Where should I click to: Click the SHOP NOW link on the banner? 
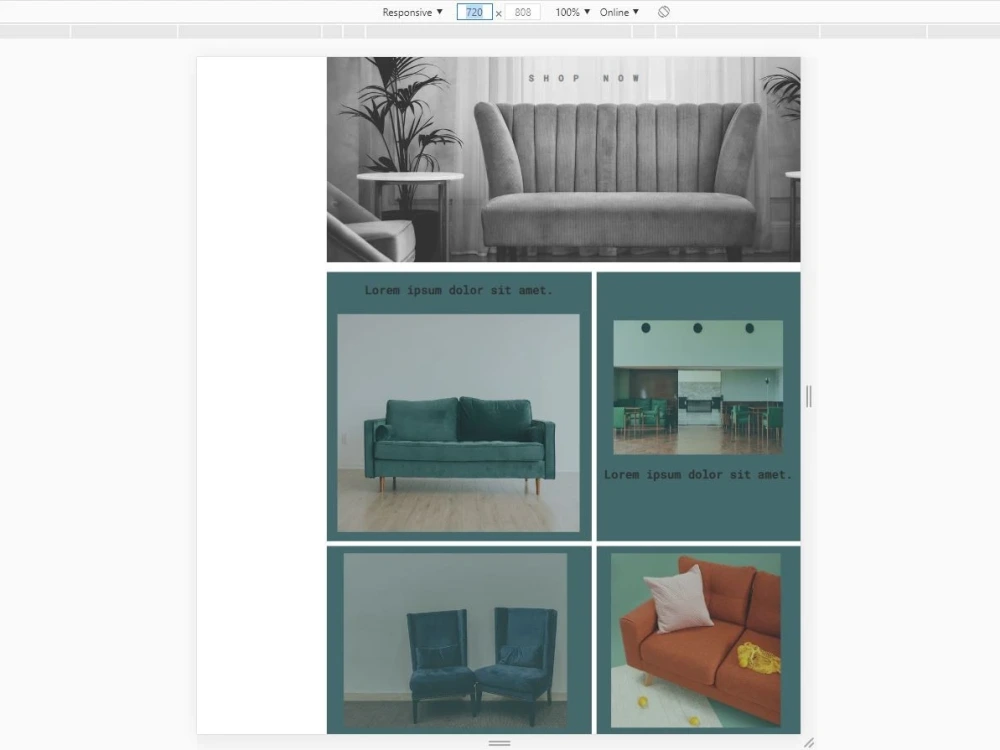(584, 78)
